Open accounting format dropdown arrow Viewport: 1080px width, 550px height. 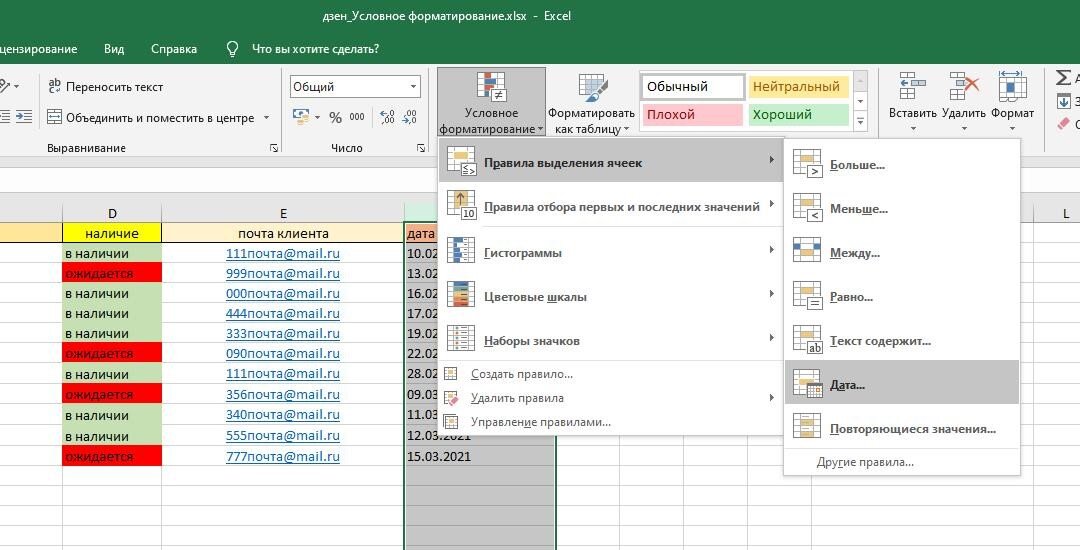318,117
